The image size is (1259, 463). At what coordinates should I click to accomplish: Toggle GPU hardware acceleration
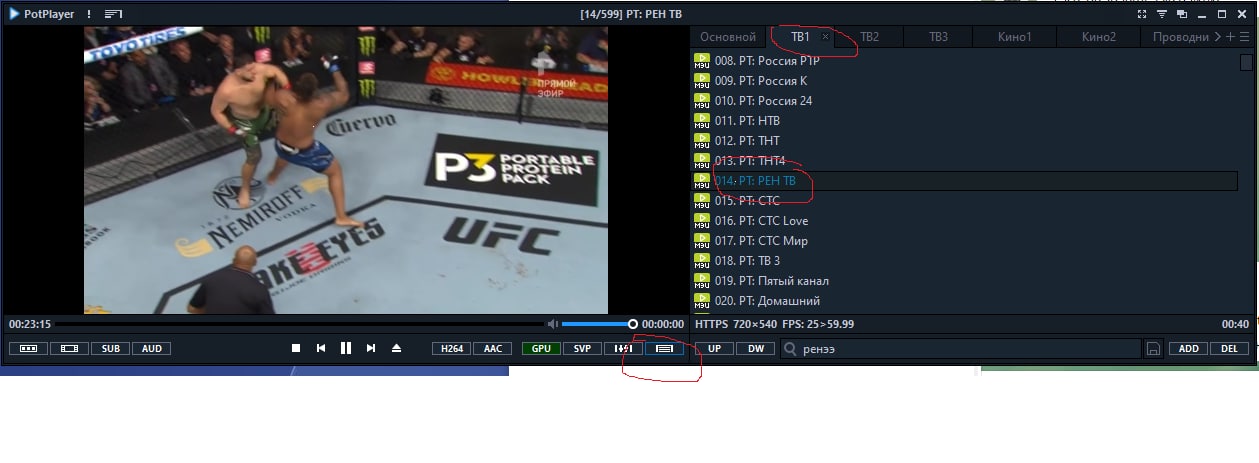(x=541, y=349)
